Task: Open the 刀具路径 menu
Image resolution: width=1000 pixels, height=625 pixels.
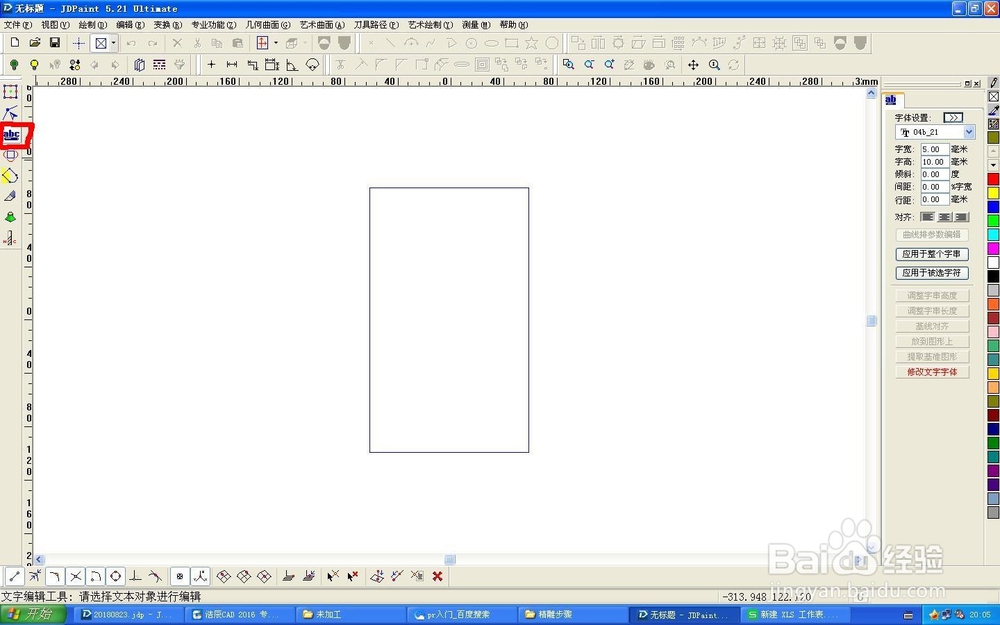Action: pos(376,25)
